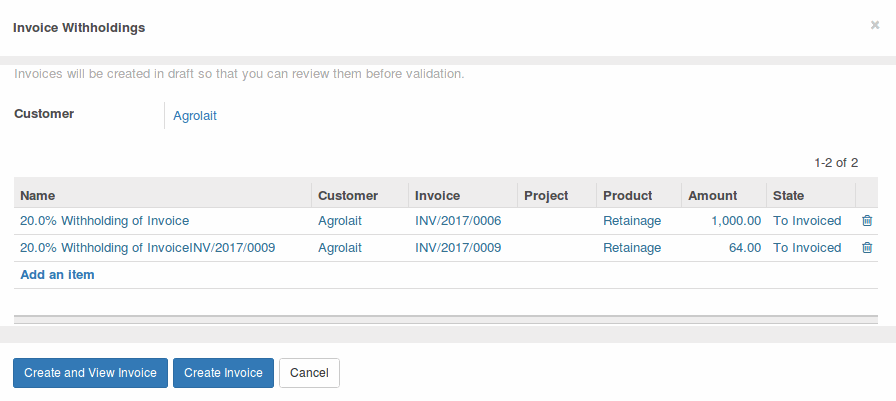Delete the INV/2017/0009 withholding row

867,247
